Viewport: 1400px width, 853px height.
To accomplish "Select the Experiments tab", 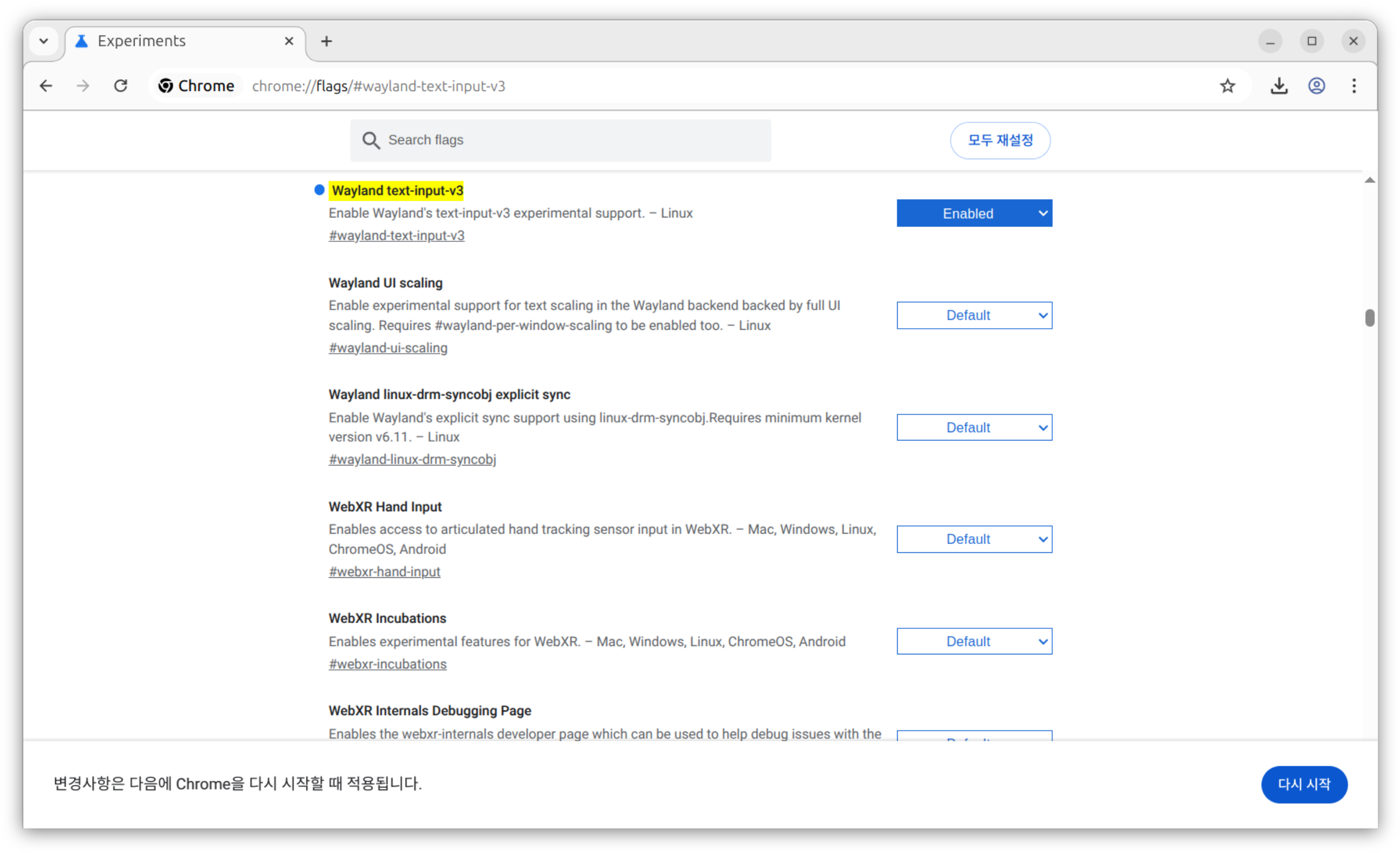I will pos(141,41).
